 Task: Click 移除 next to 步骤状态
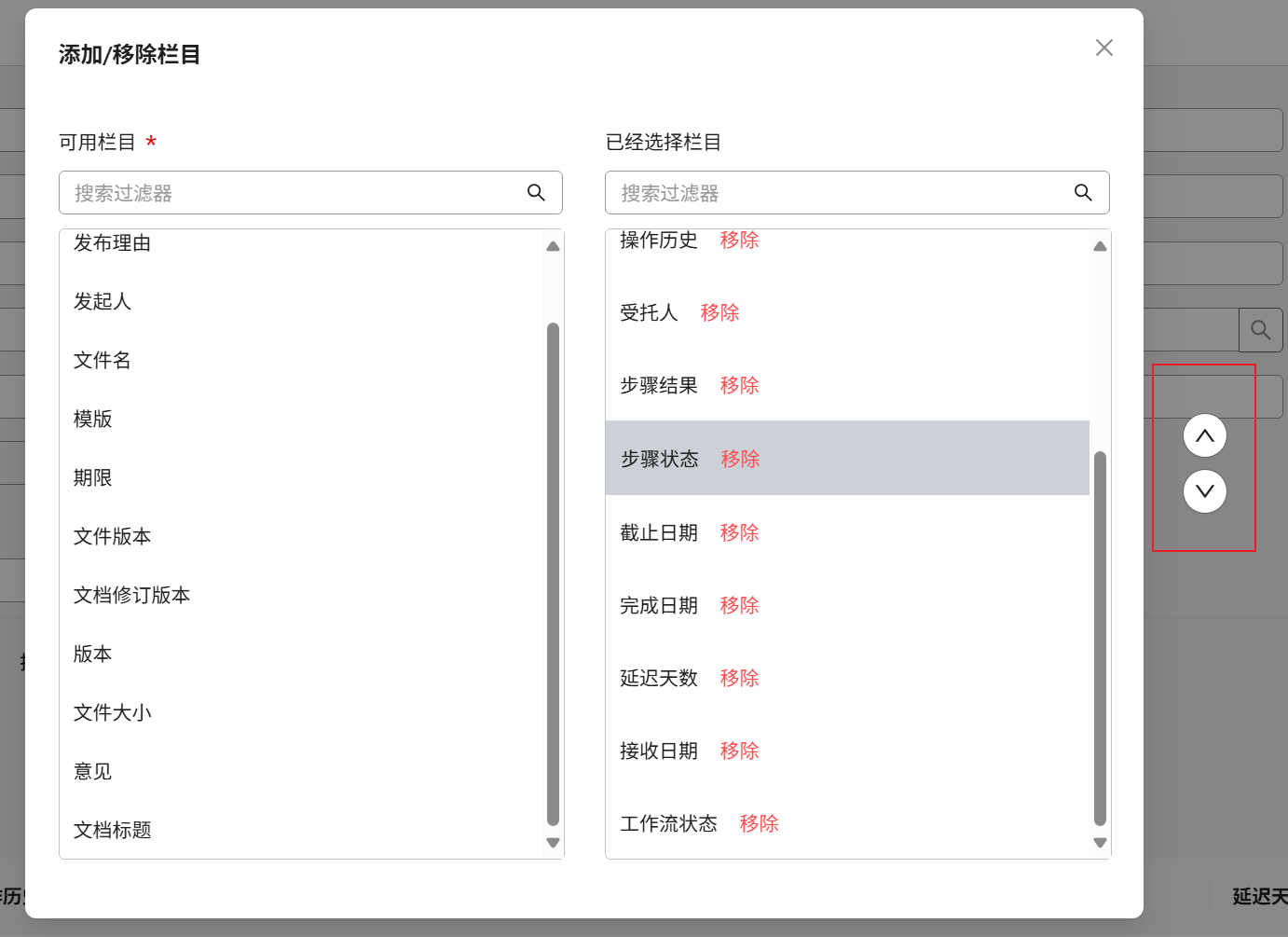(740, 459)
